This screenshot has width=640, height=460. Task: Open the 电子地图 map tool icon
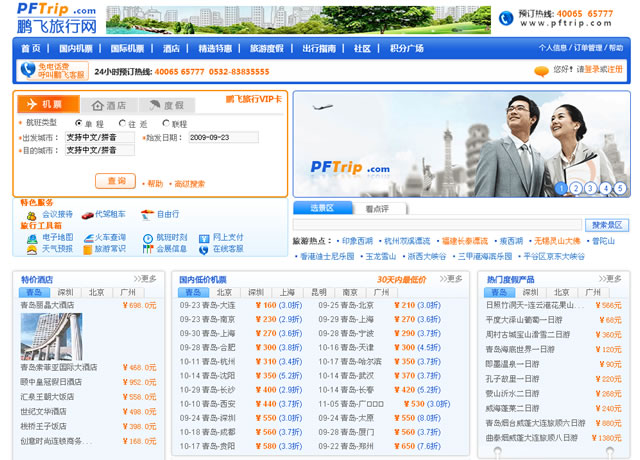tap(31, 237)
